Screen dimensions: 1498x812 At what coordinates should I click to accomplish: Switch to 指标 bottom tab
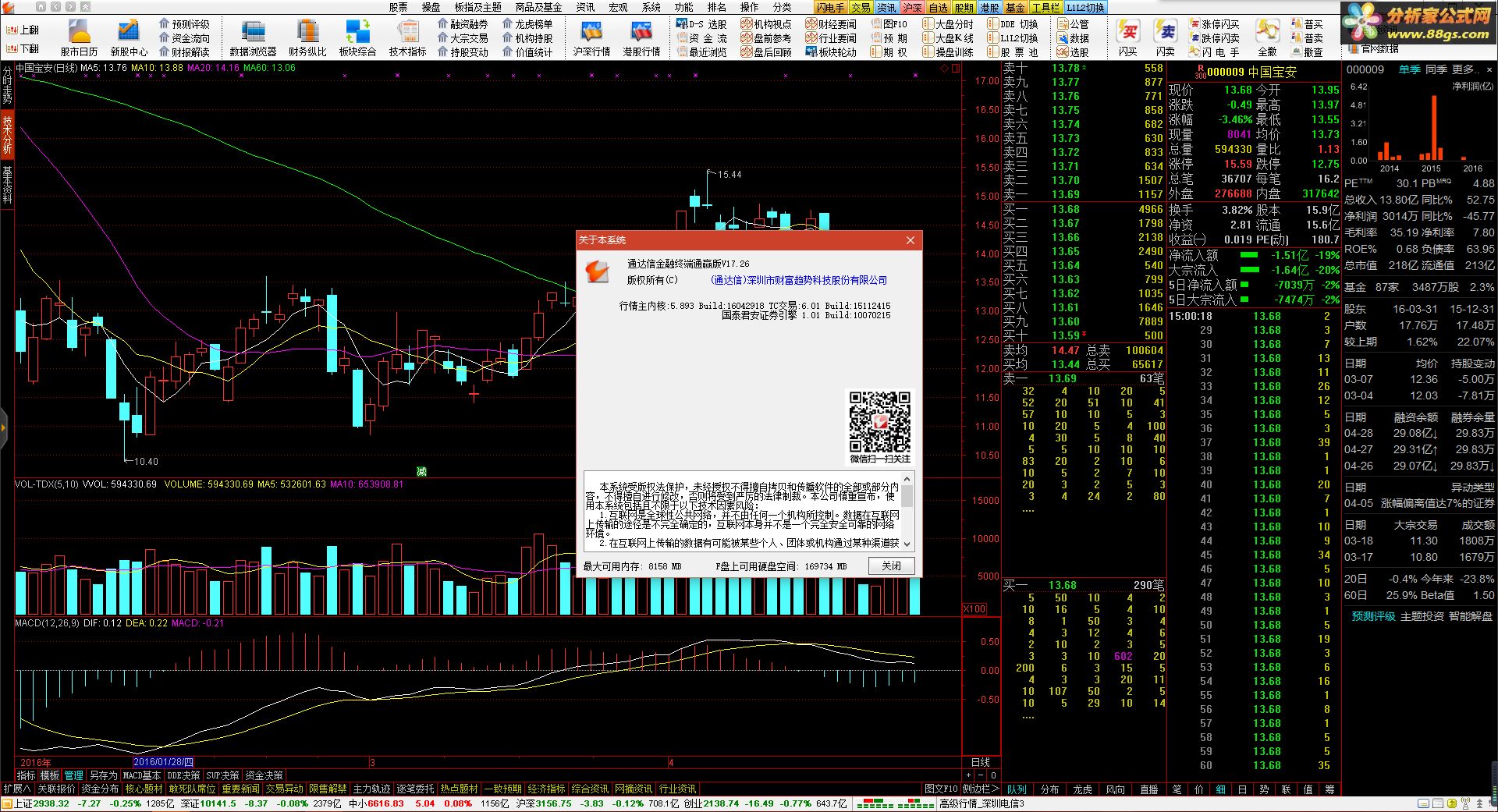coord(27,775)
